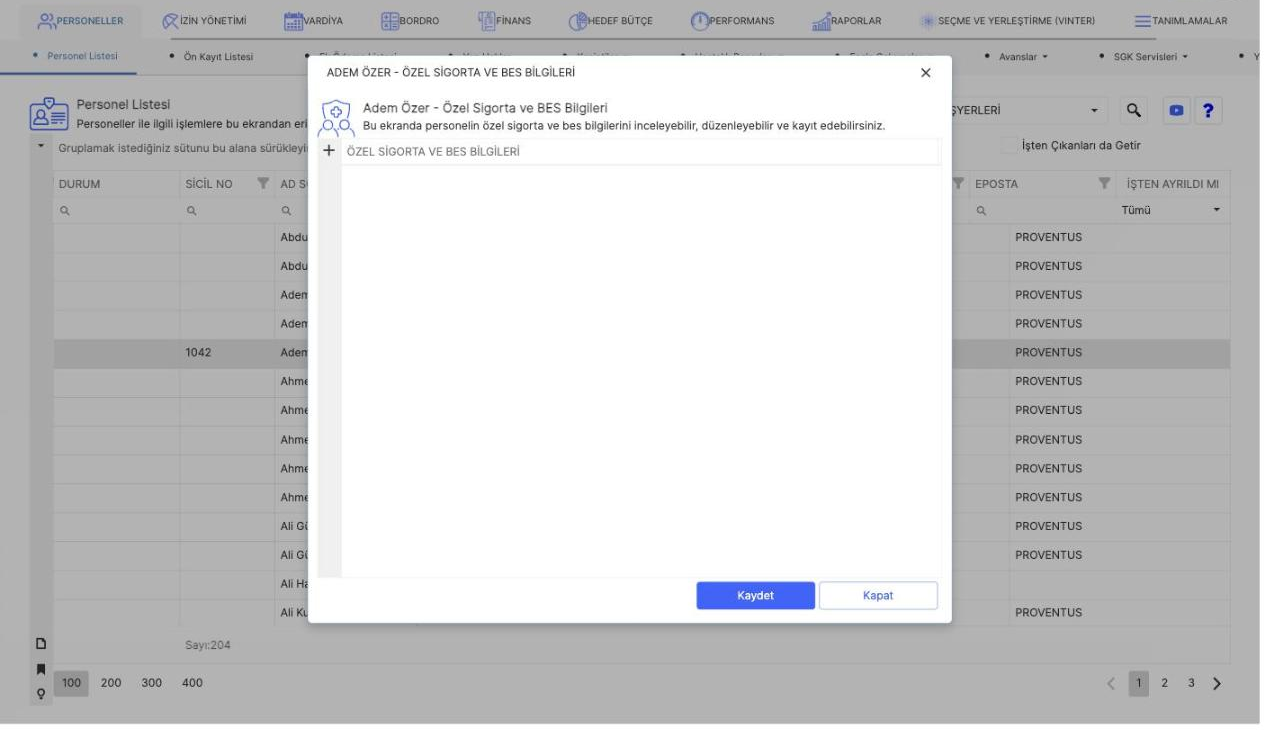Image resolution: width=1271 pixels, height=735 pixels.
Task: Open the help question mark icon
Action: point(1210,111)
